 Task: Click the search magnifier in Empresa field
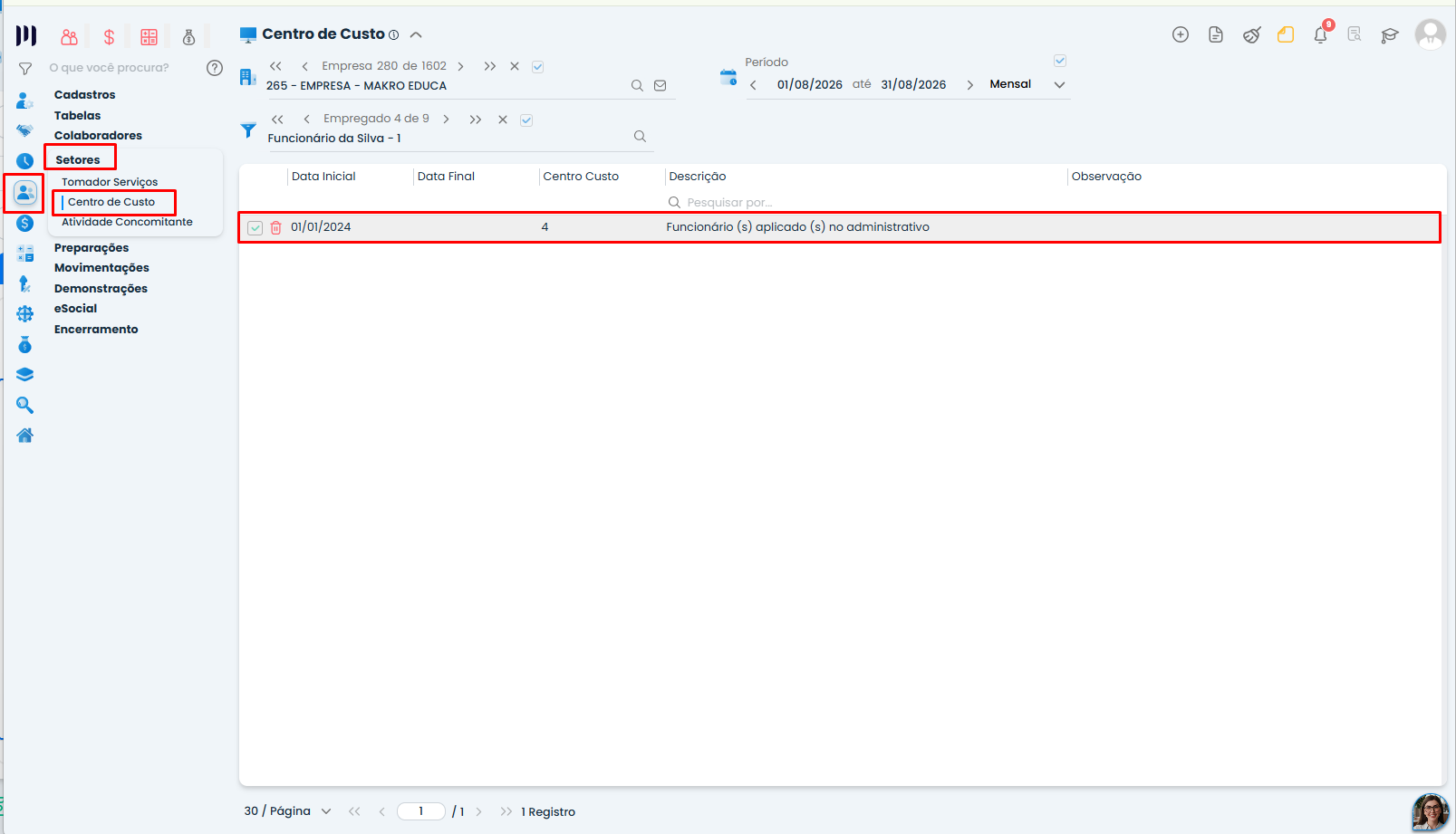pyautogui.click(x=637, y=86)
